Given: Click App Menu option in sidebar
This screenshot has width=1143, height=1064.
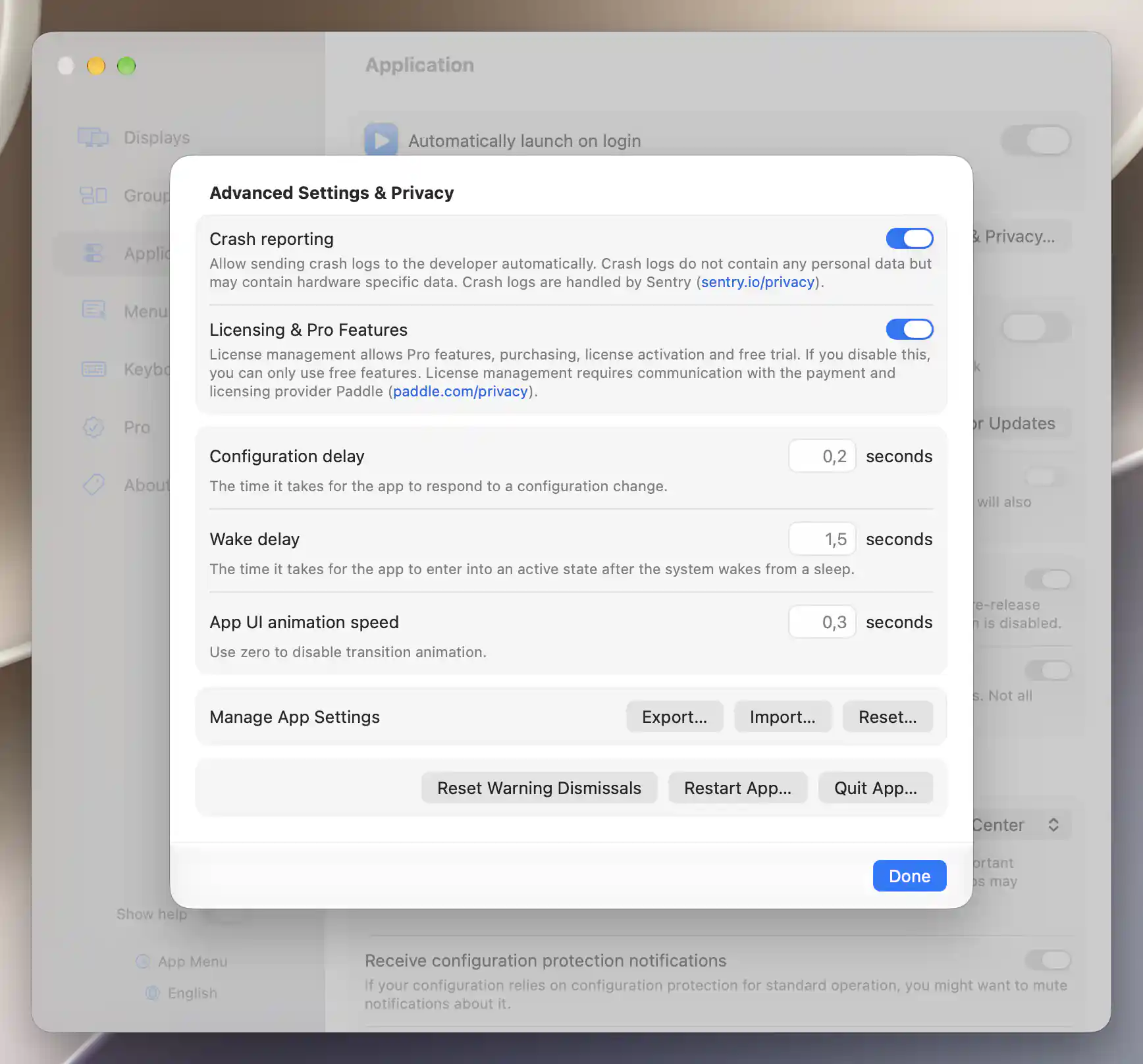Looking at the screenshot, I should click(182, 962).
